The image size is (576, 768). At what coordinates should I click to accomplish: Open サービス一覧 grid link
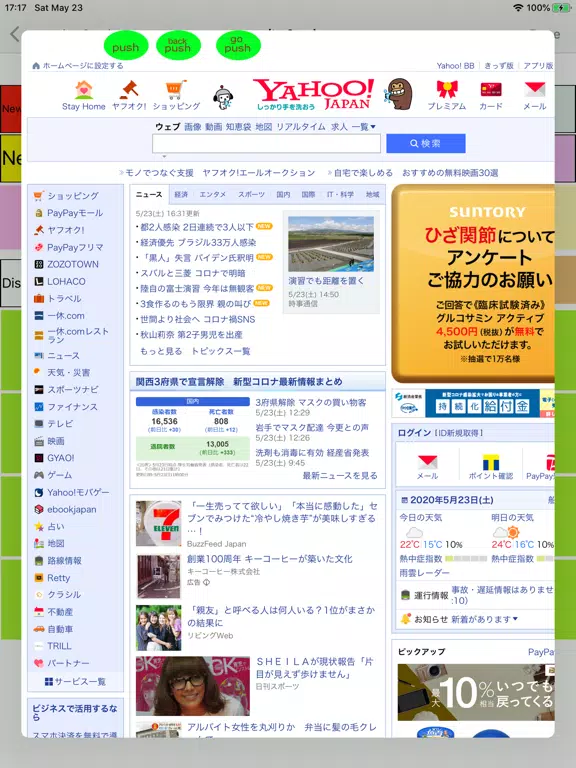[x=75, y=681]
